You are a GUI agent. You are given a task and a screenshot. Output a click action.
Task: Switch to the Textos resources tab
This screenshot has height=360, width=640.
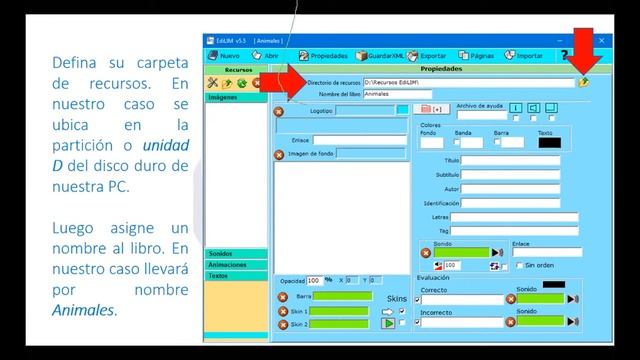coord(236,276)
